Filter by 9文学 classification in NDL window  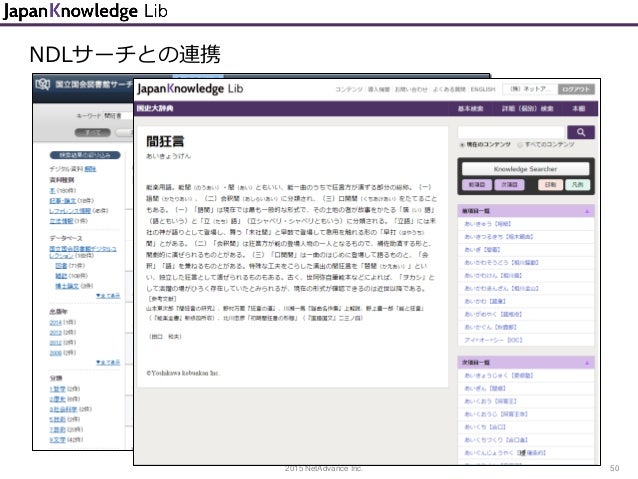[57, 440]
